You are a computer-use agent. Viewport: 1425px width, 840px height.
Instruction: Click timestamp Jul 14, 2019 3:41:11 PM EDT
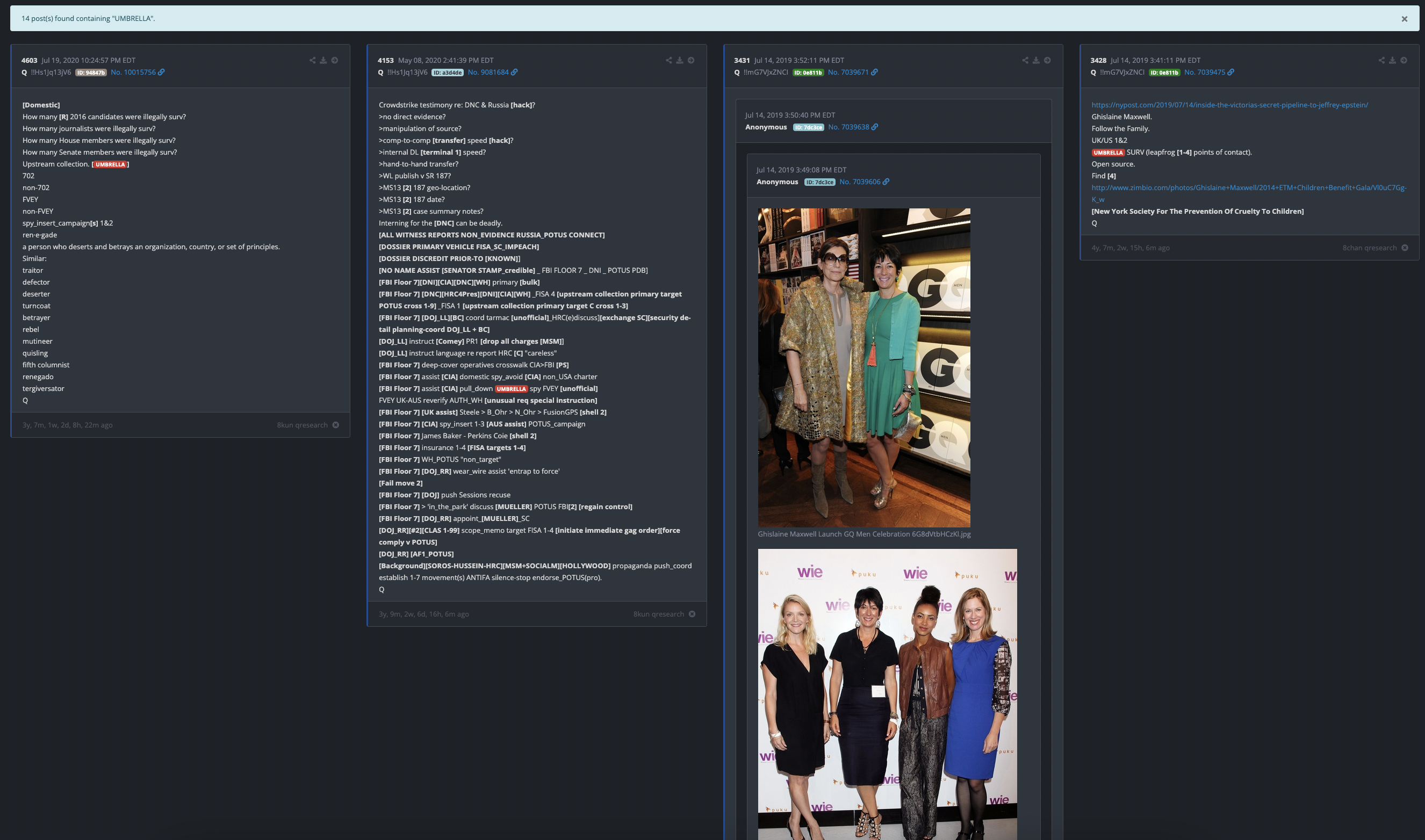(1155, 60)
